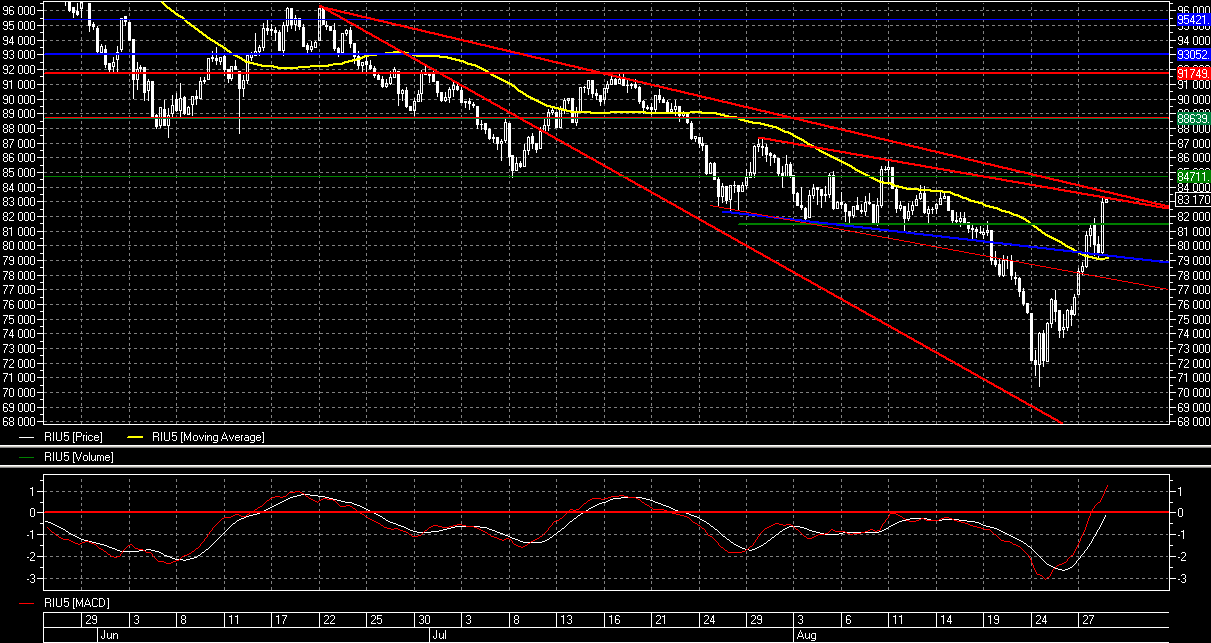Click the red 91749 price level tag
The image size is (1211, 643).
coord(1192,74)
